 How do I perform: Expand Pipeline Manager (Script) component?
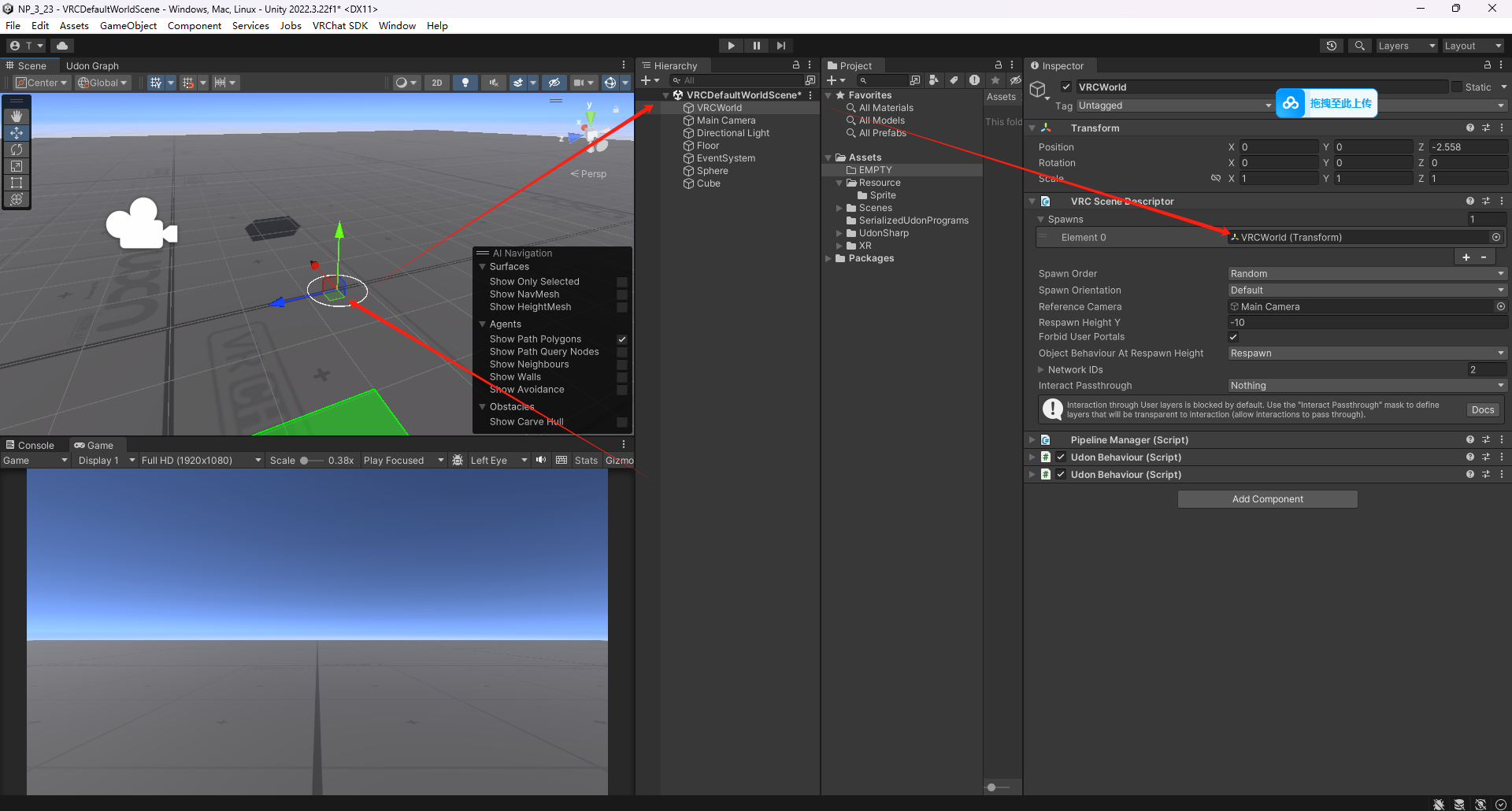[1032, 440]
